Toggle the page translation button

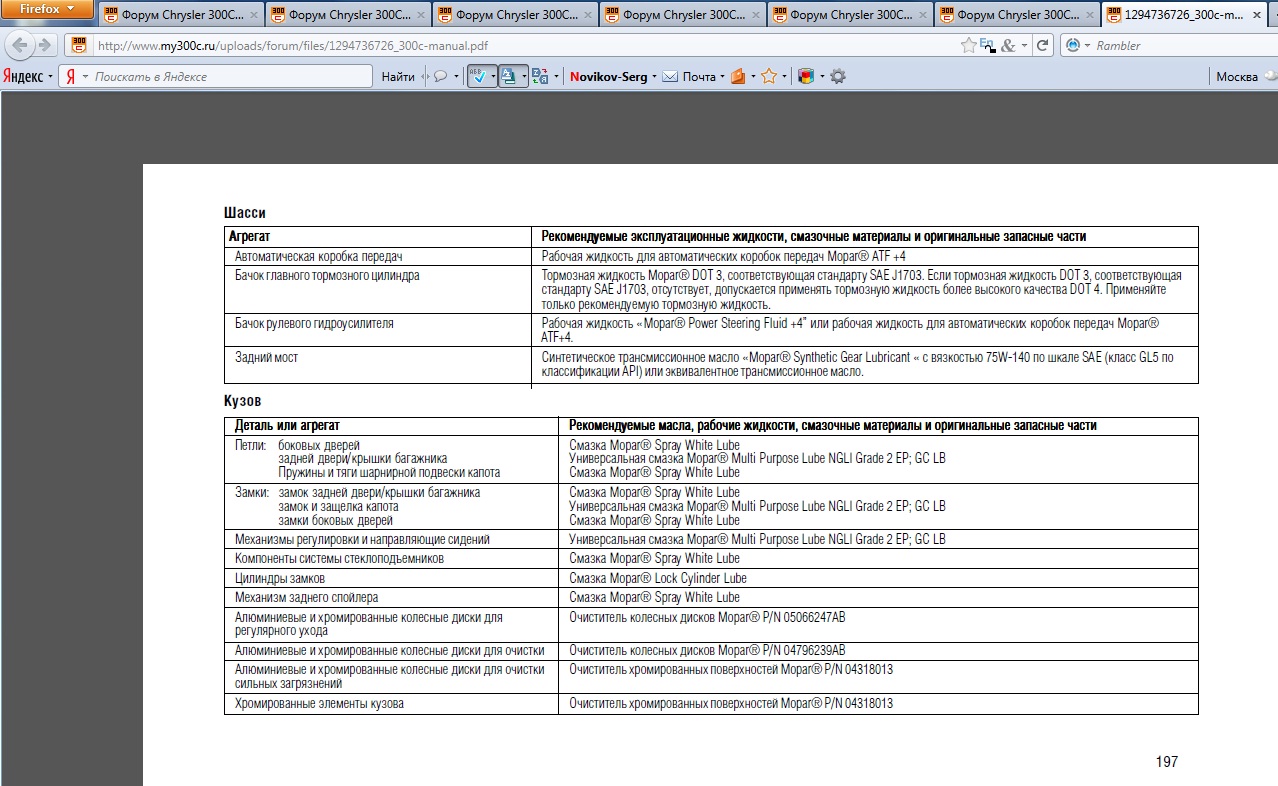pyautogui.click(x=508, y=76)
